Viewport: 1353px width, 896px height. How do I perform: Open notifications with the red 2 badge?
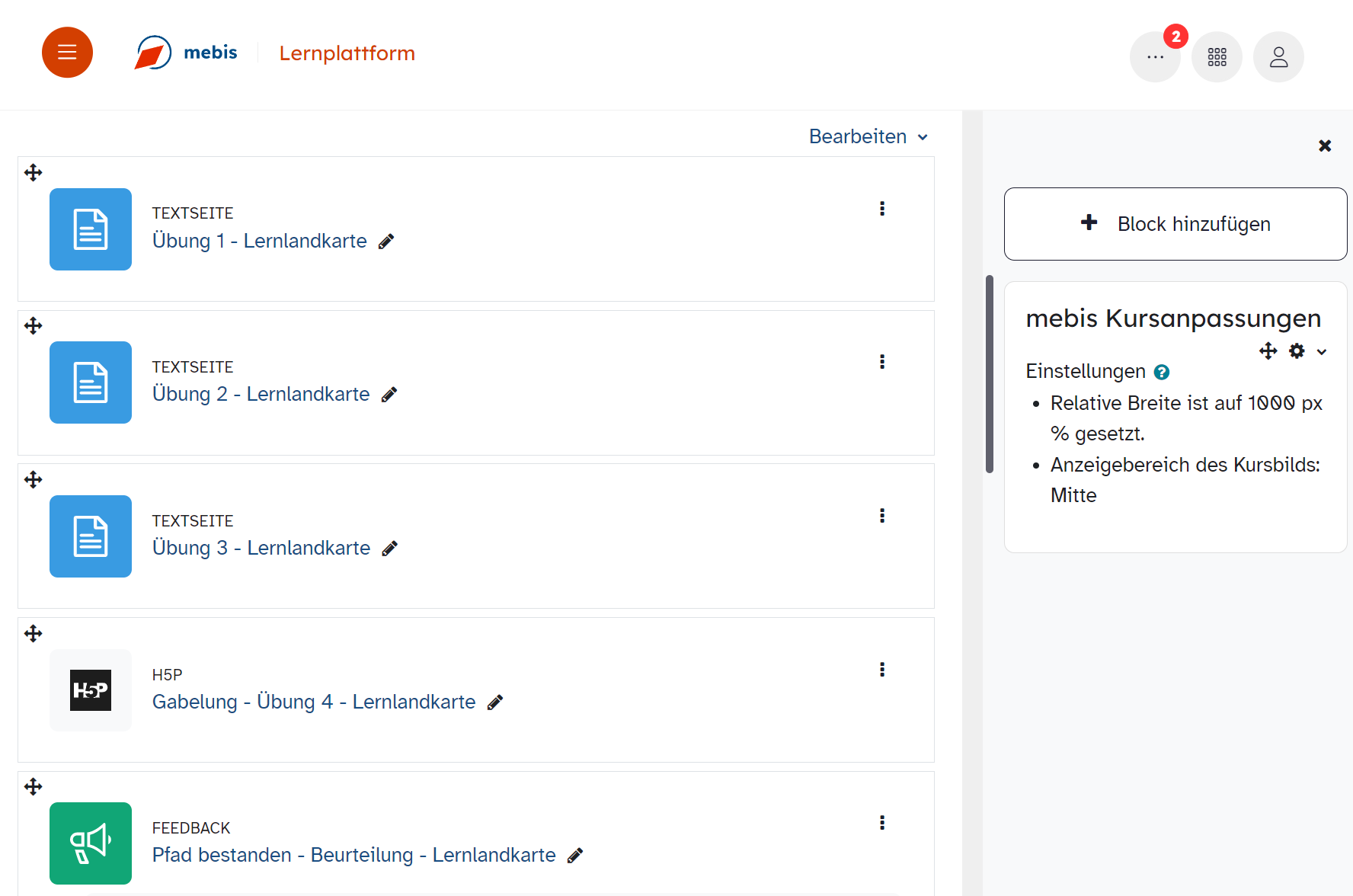pos(1155,57)
